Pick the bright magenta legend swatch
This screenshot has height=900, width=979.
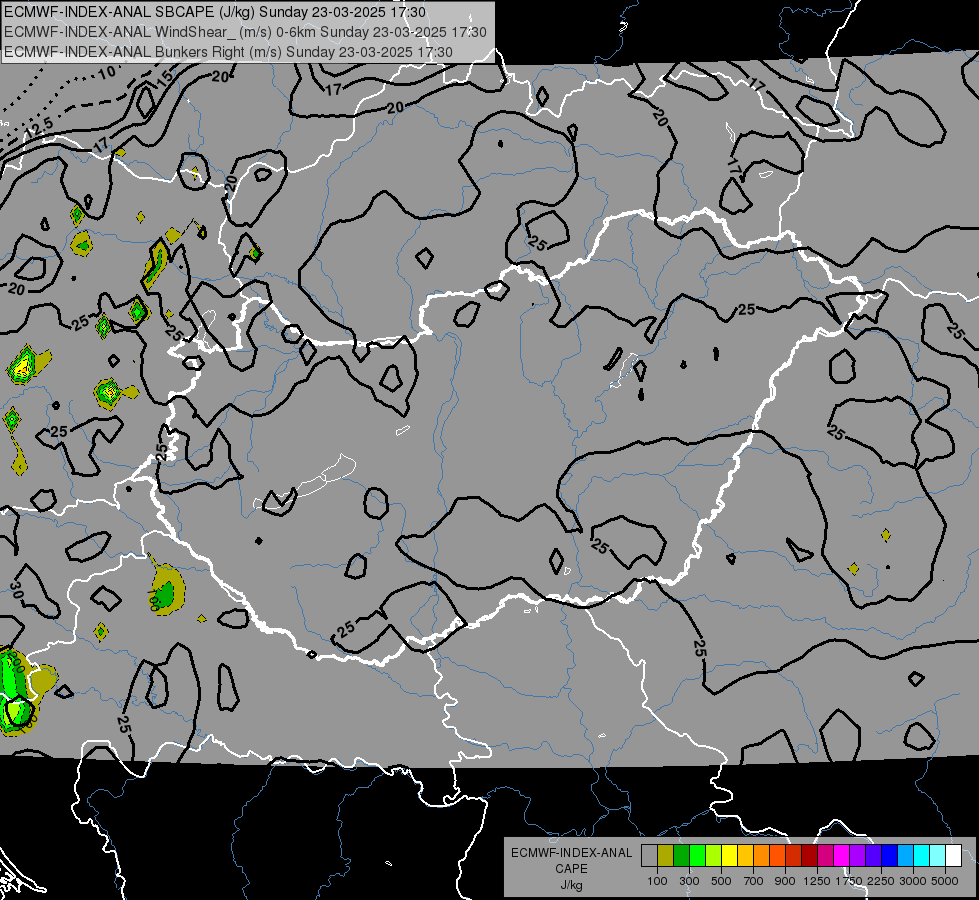tap(842, 856)
